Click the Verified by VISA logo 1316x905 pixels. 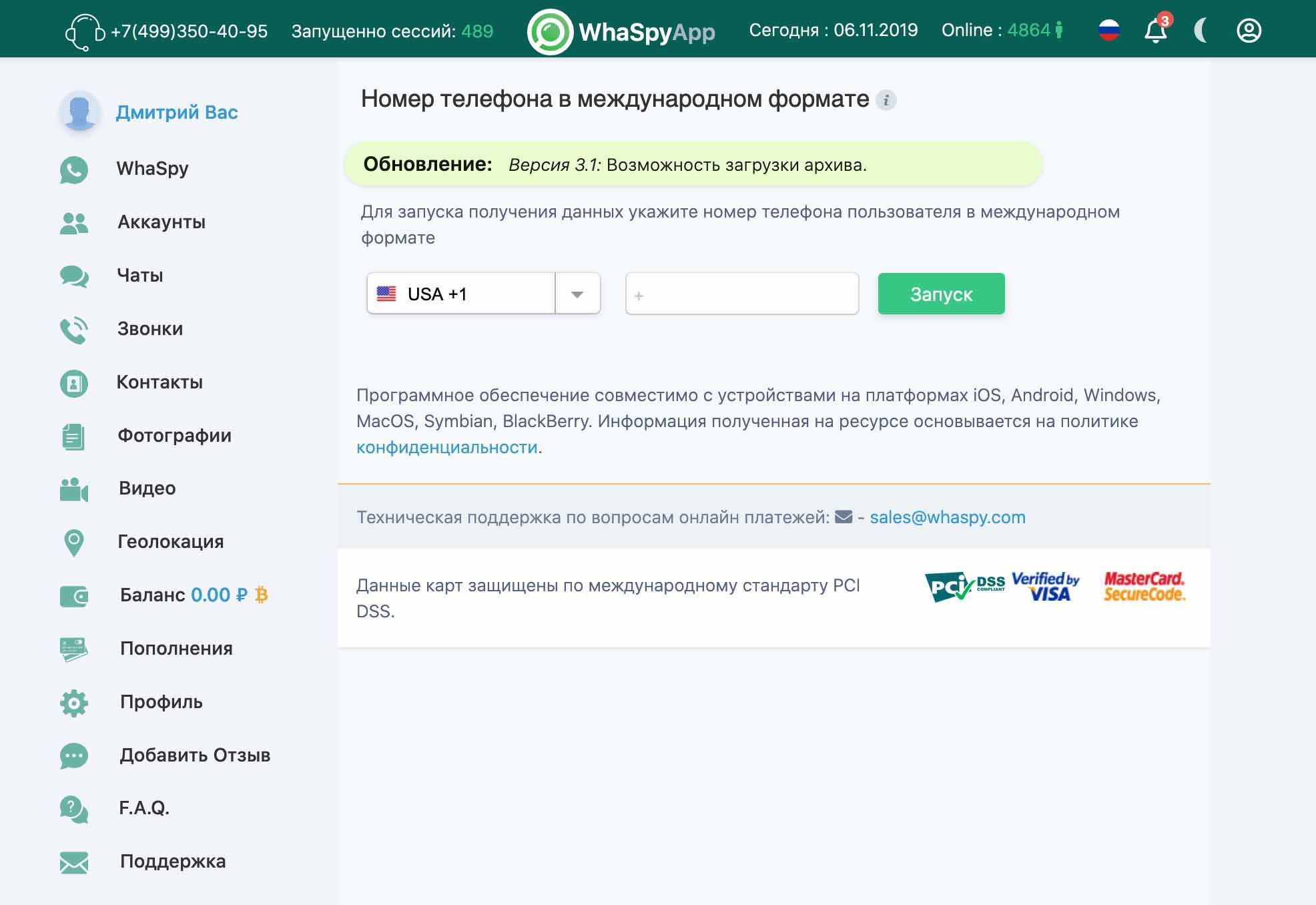(x=1046, y=587)
